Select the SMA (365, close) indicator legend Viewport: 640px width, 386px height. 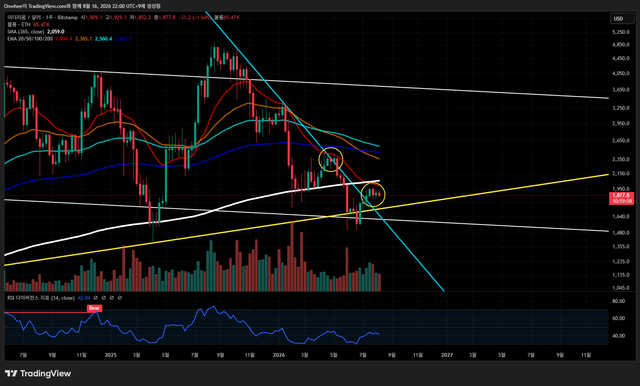pyautogui.click(x=25, y=31)
